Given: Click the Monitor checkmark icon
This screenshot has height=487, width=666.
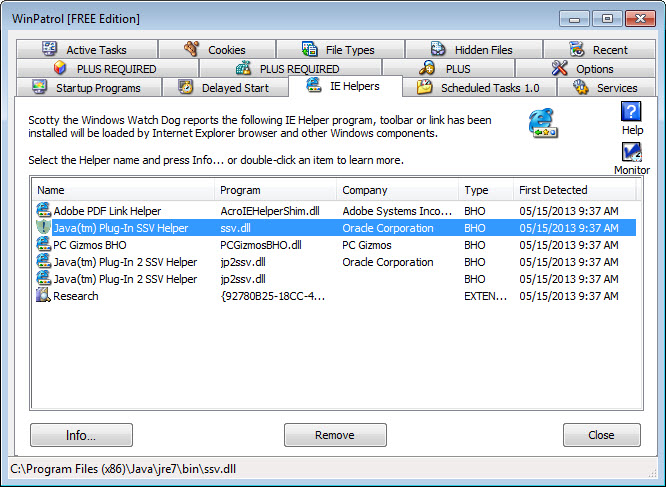Looking at the screenshot, I should [632, 152].
